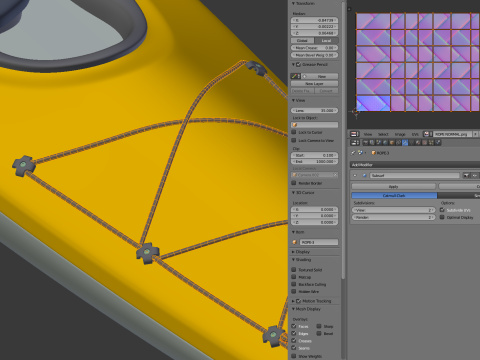Open the View menu in image editor
This screenshot has width=480, height=360.
(x=368, y=134)
